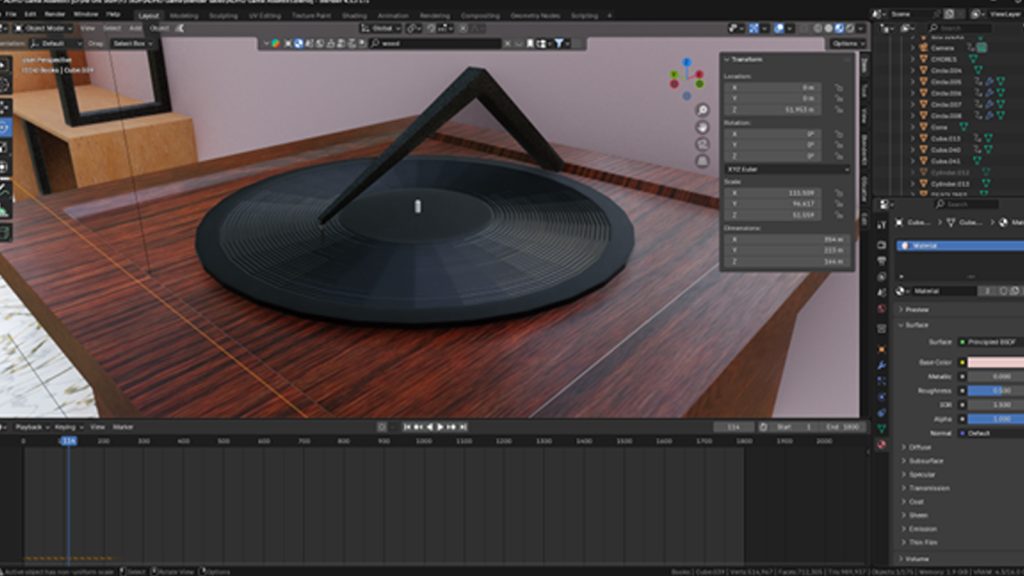Lock the Scale Z transform value
The image size is (1024, 576).
838,215
